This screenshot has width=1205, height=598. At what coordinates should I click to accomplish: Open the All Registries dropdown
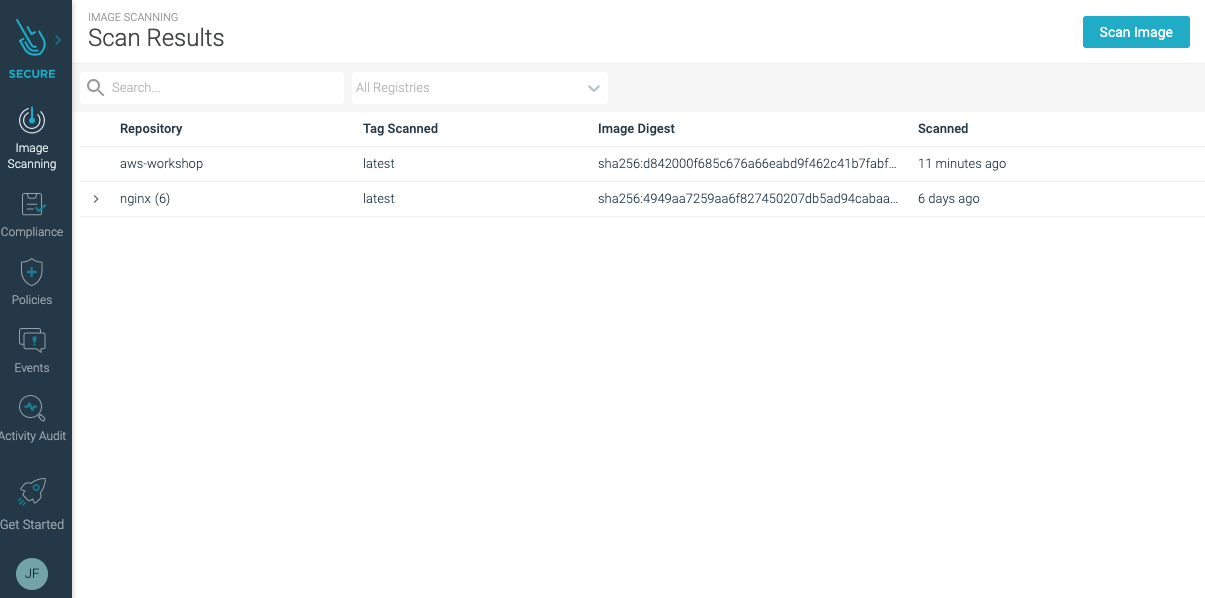tap(480, 88)
